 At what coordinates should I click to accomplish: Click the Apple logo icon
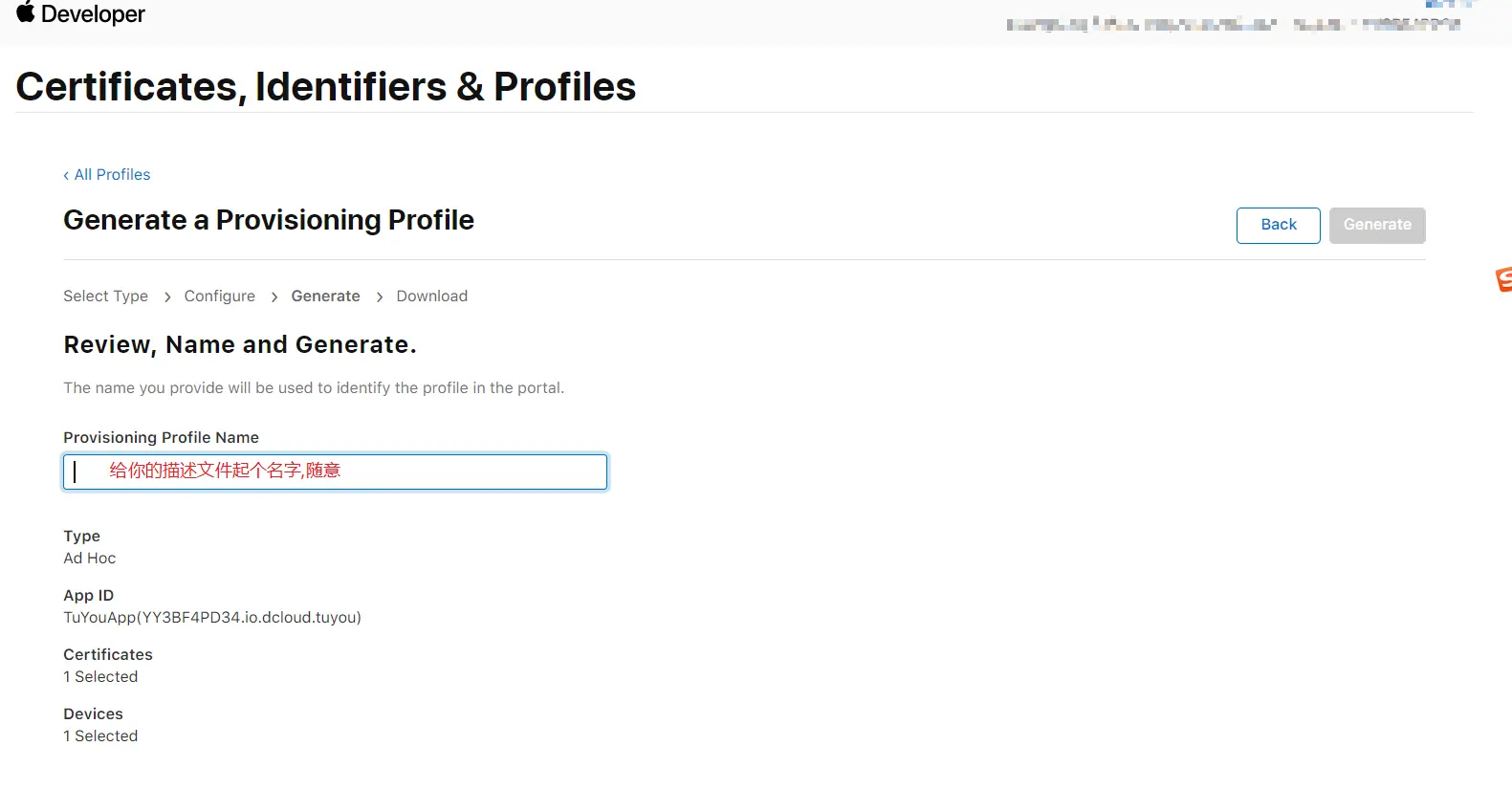(26, 12)
